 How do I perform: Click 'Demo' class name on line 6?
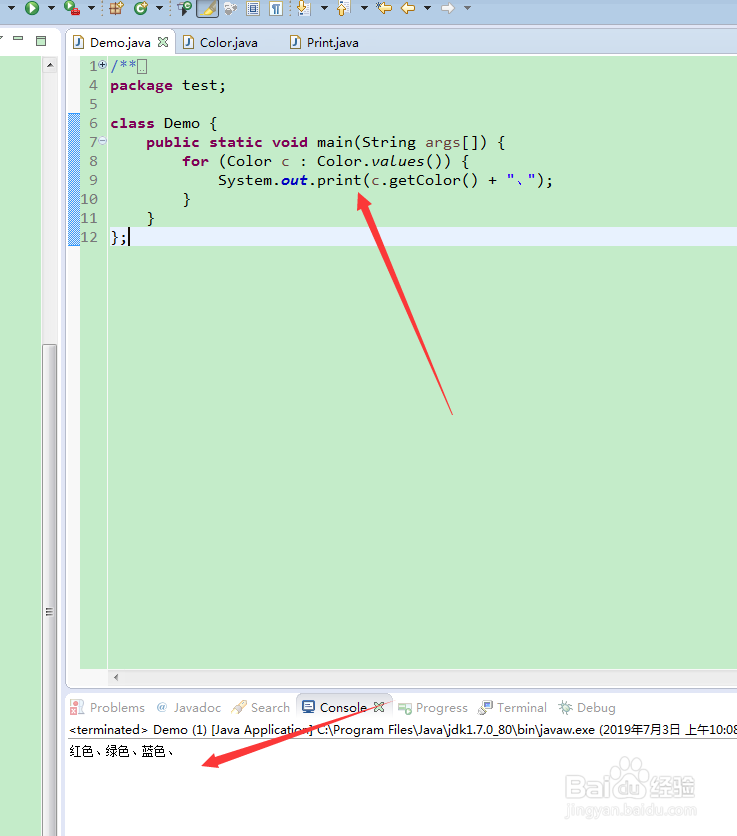click(x=182, y=123)
